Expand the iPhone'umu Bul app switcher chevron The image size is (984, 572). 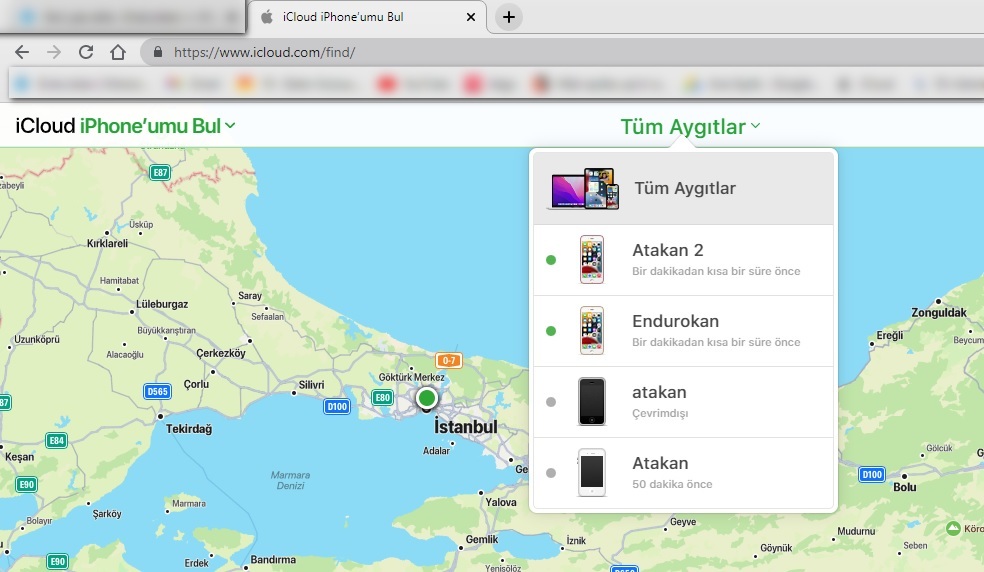230,126
